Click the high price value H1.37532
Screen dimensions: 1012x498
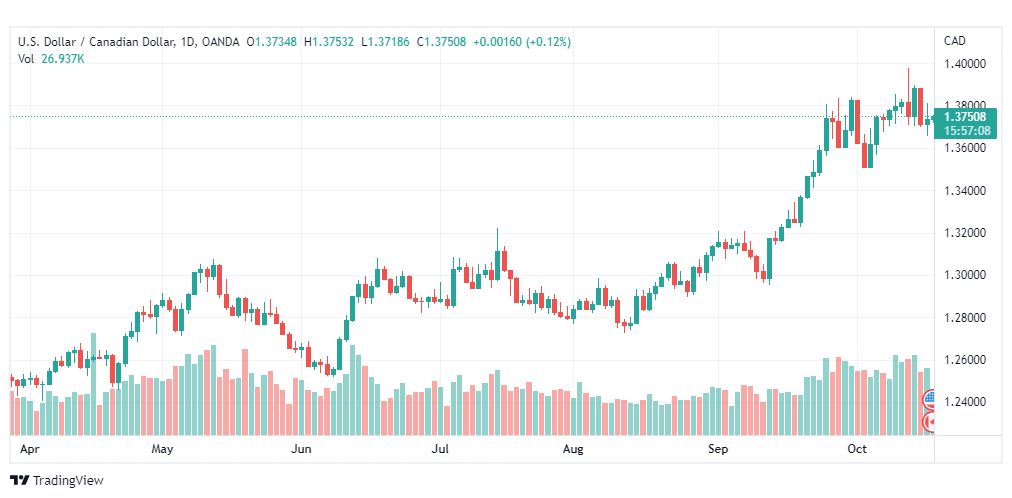click(x=329, y=42)
